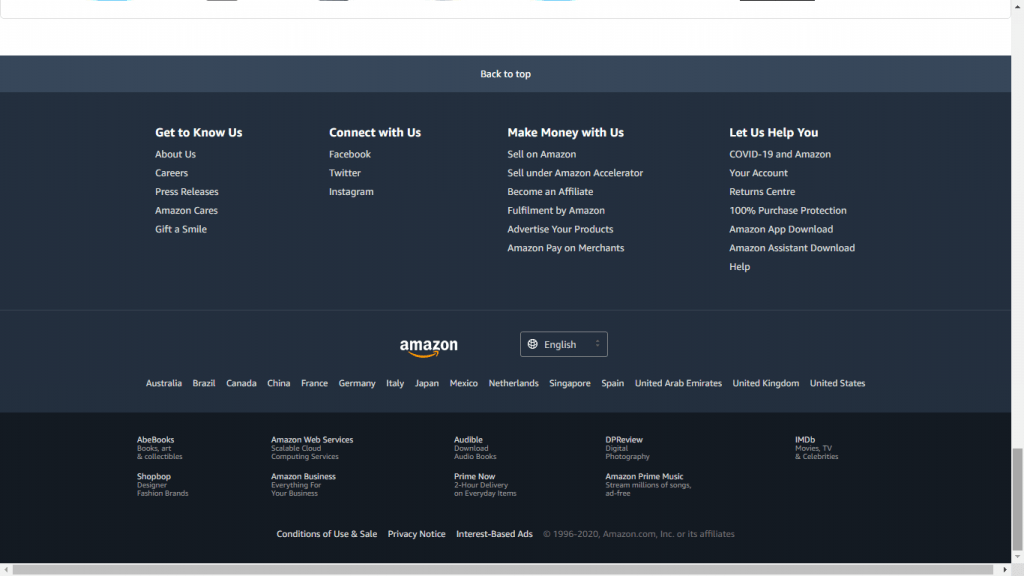Open DPReview digital photography link
1024x576 pixels.
[627, 448]
